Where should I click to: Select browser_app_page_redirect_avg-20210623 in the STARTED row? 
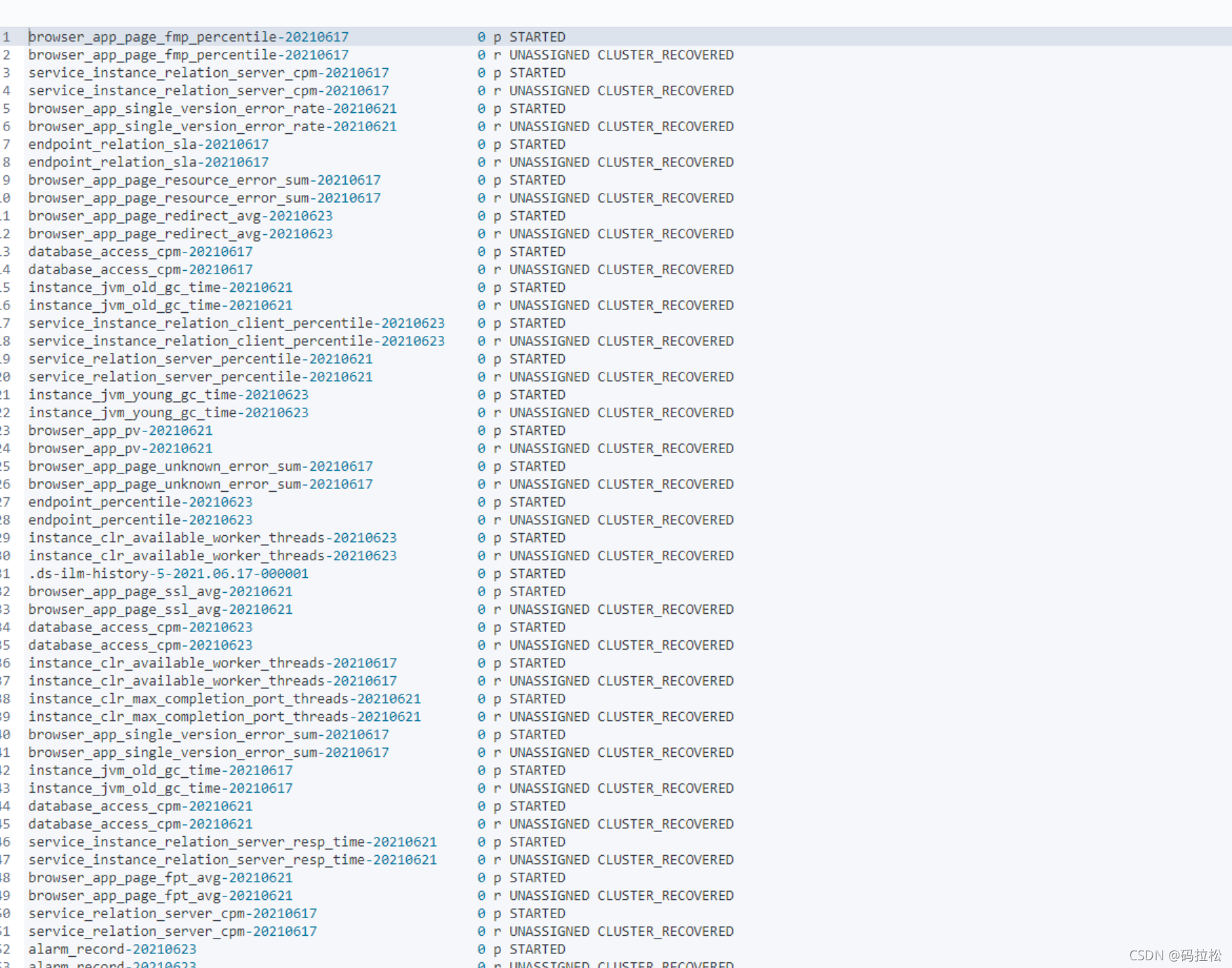pos(180,216)
